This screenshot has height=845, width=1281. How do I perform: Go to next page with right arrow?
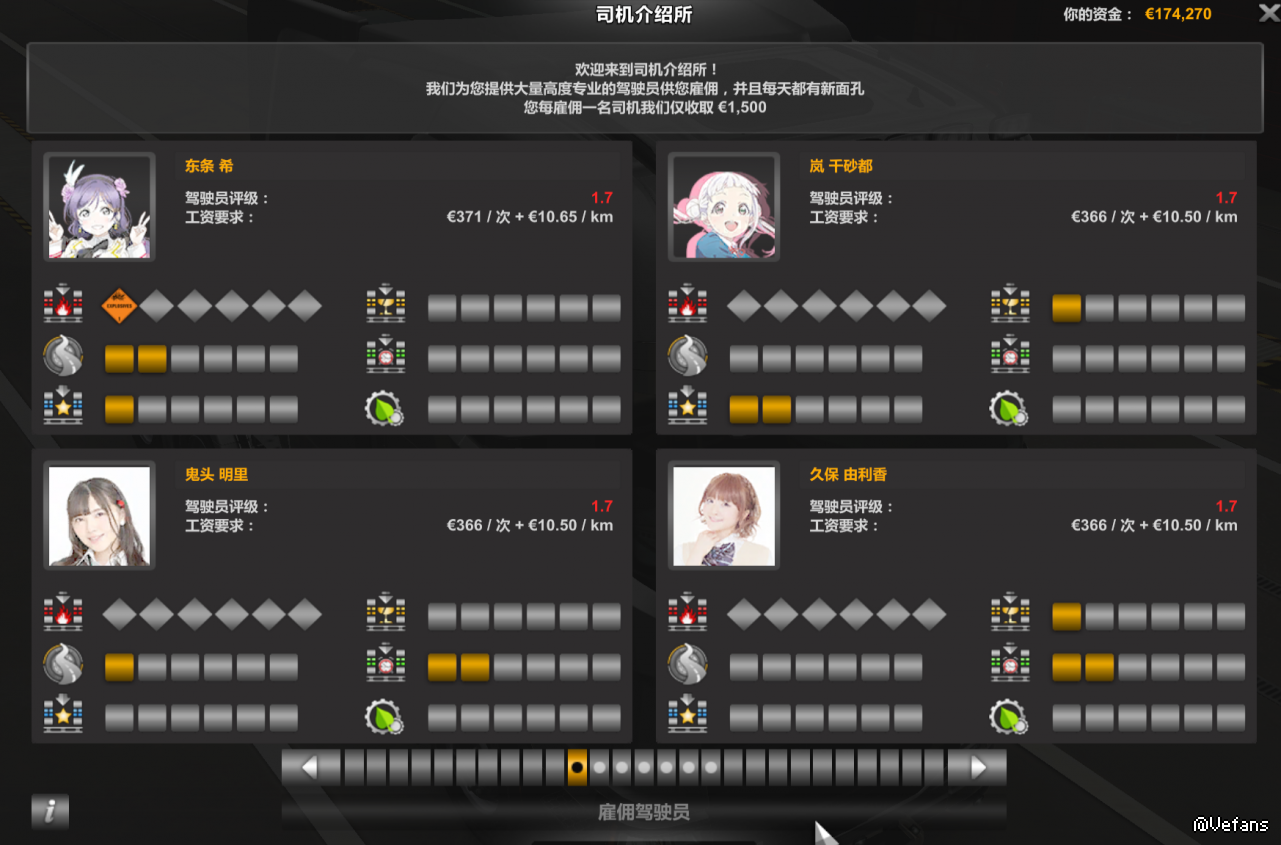[x=979, y=767]
